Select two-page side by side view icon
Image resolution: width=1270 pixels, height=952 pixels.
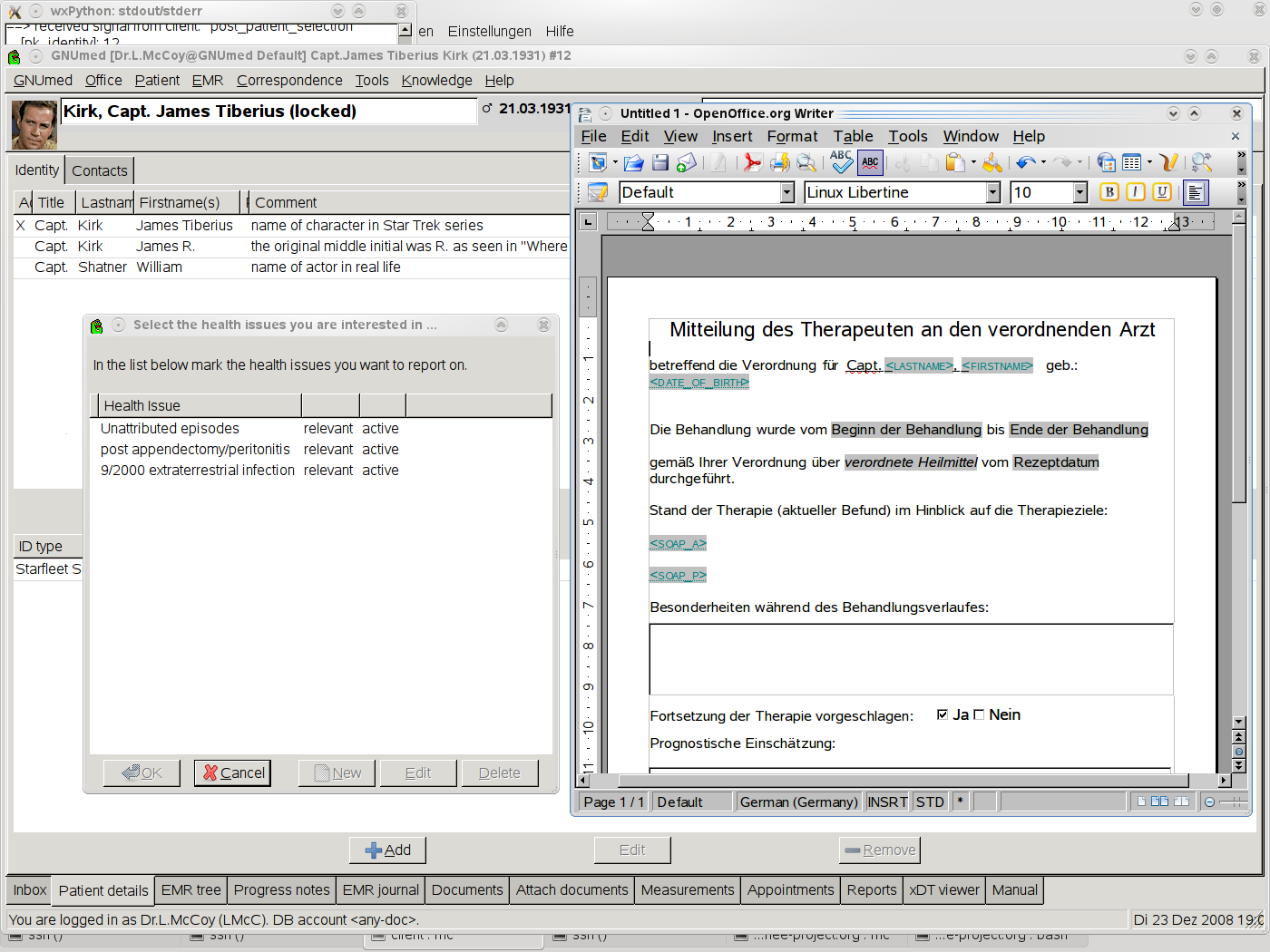1159,801
